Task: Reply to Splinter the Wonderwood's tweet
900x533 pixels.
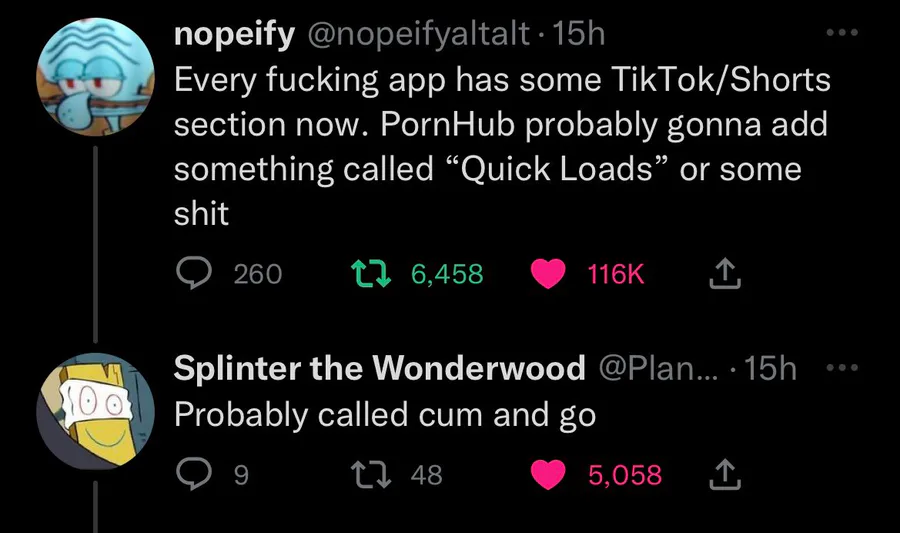Action: point(194,474)
